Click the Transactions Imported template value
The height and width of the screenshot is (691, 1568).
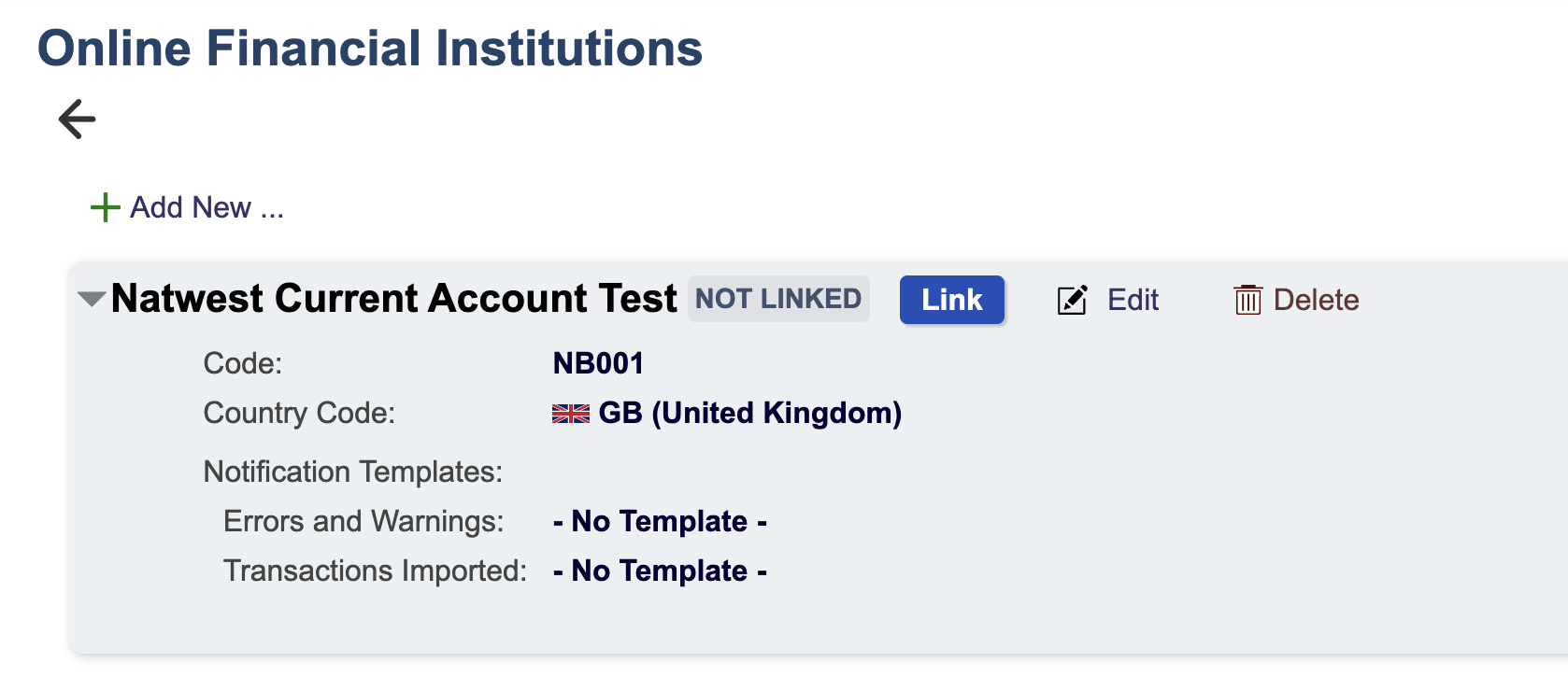(x=660, y=571)
